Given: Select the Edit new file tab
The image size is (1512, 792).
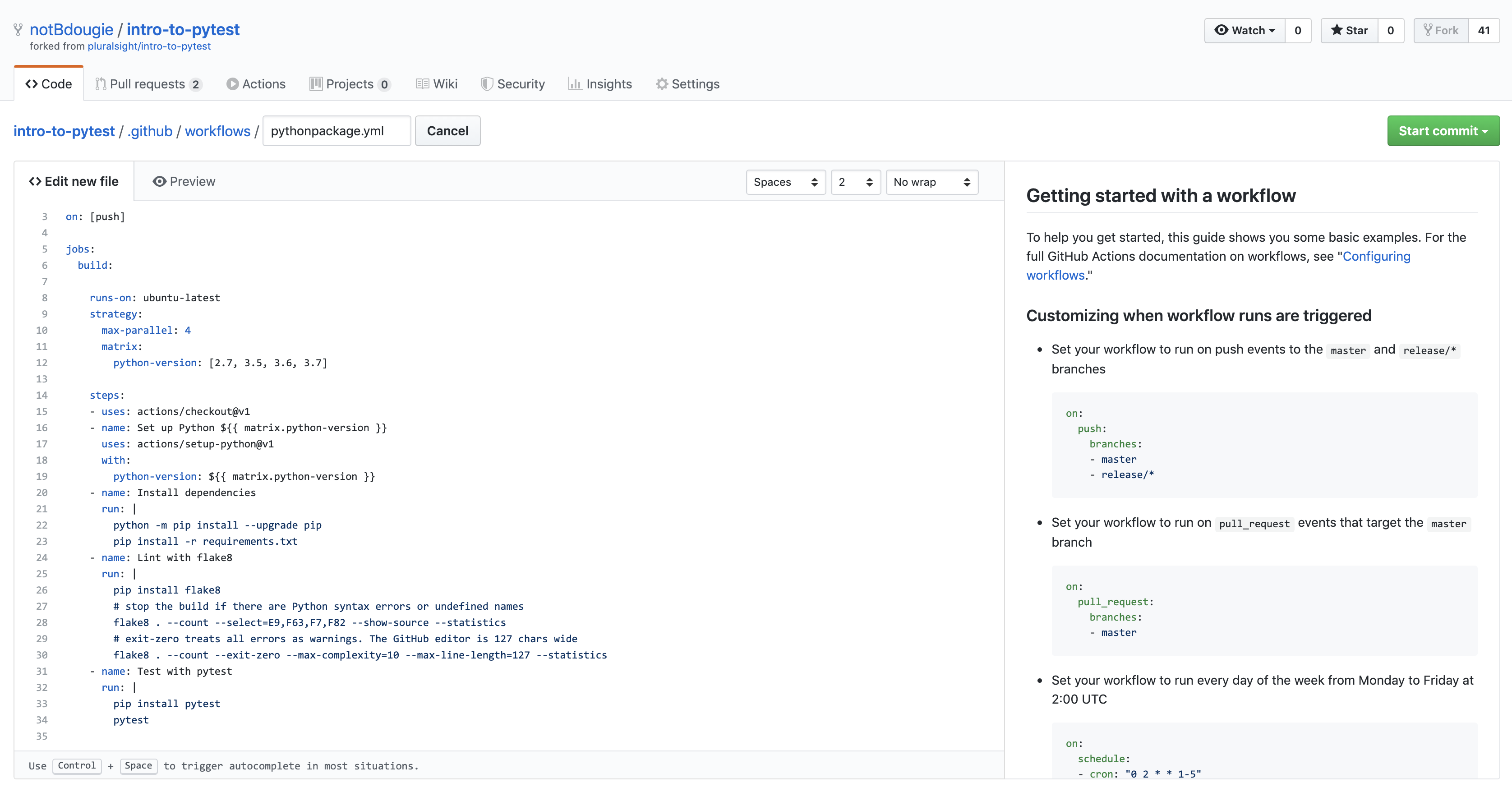Looking at the screenshot, I should [74, 181].
